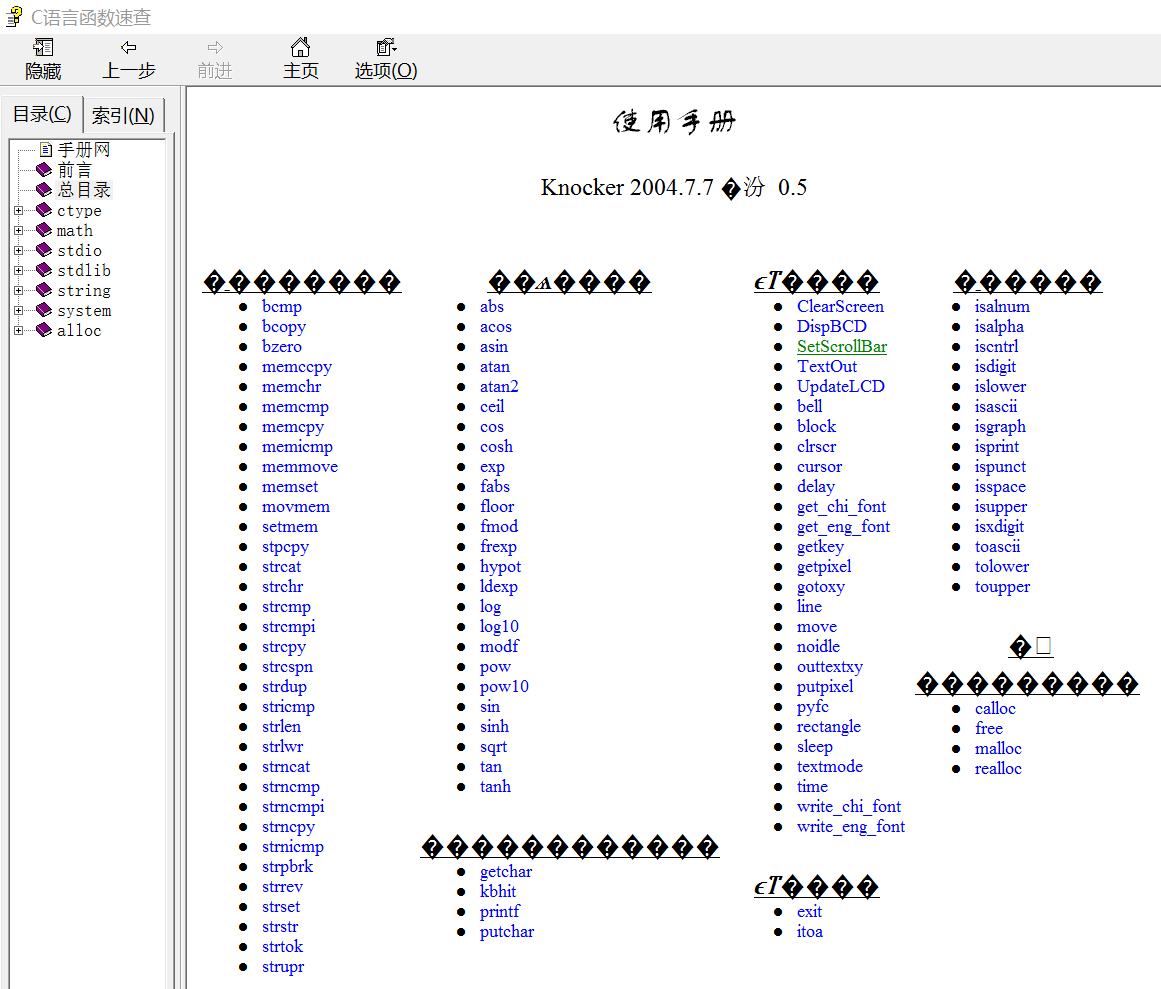1161x989 pixels.
Task: Expand the stdlib tree node
Action: point(19,270)
